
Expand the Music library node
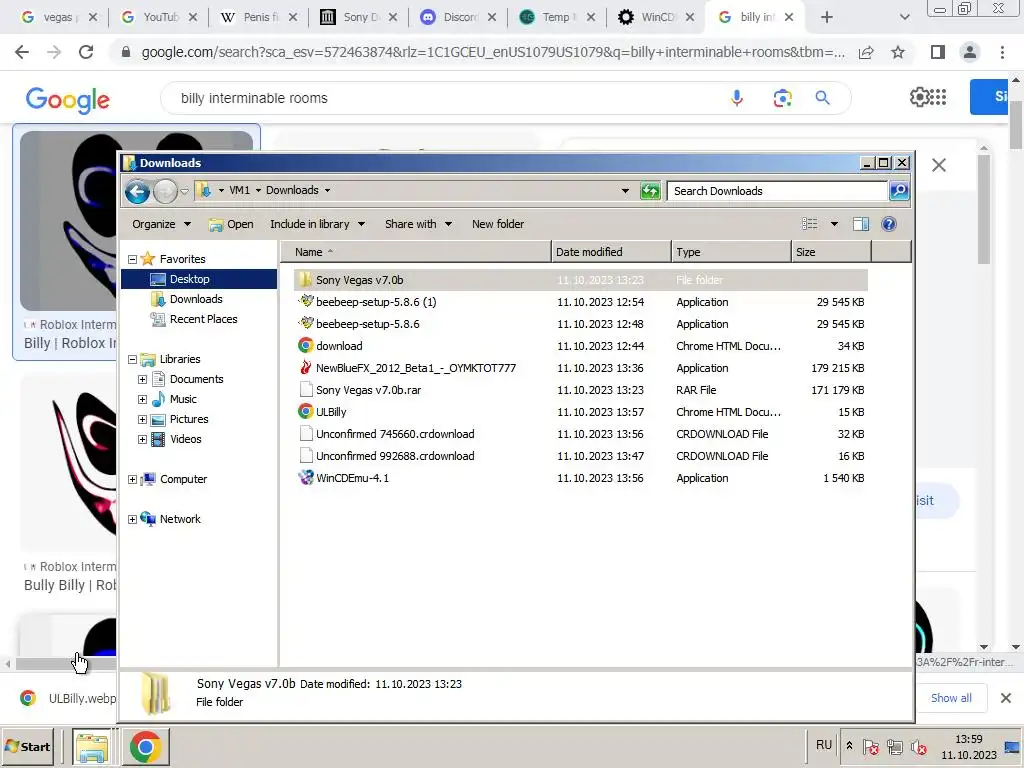(142, 399)
